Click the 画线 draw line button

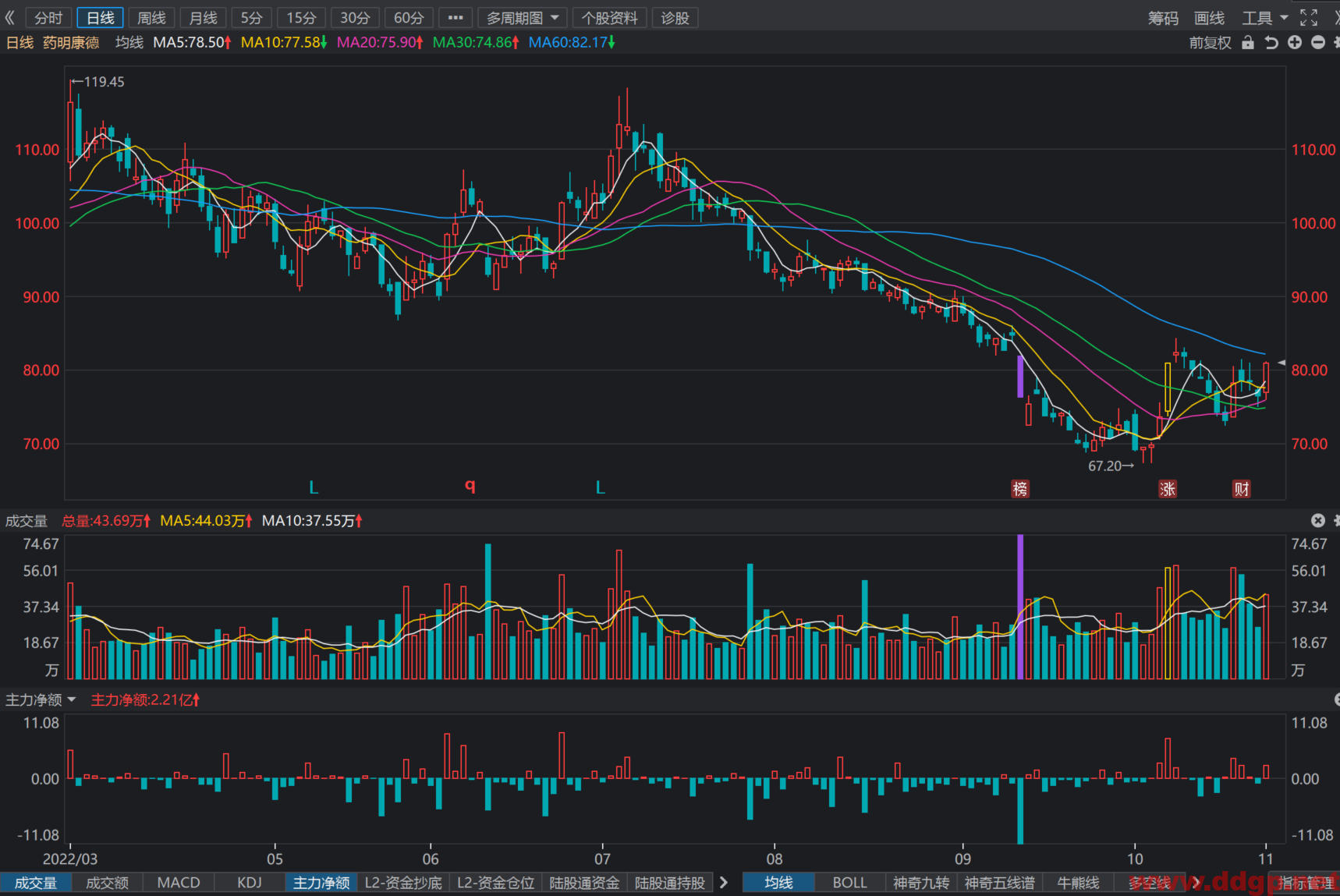(1209, 17)
